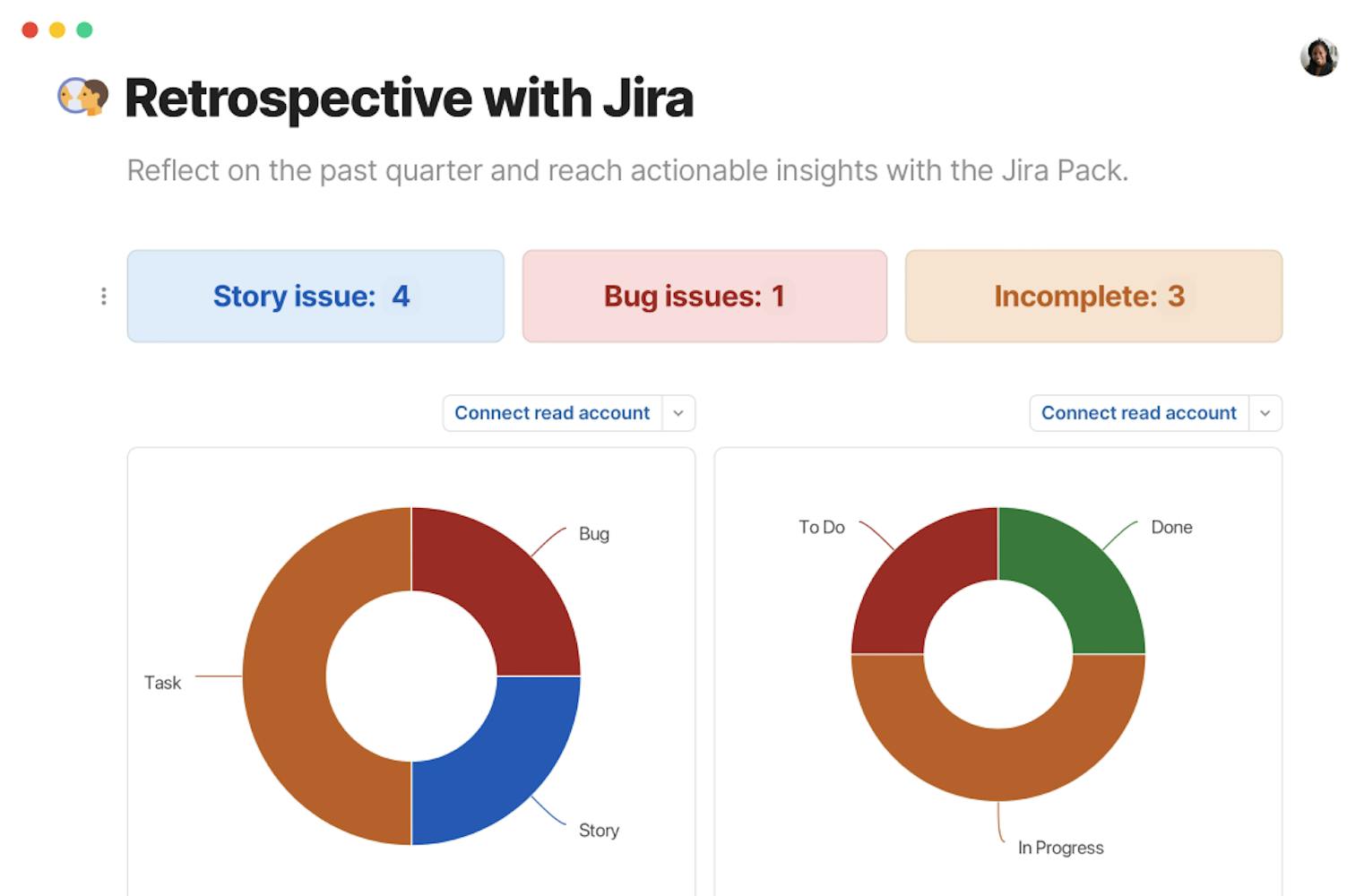Click the Retrospective with Jira title

409,98
